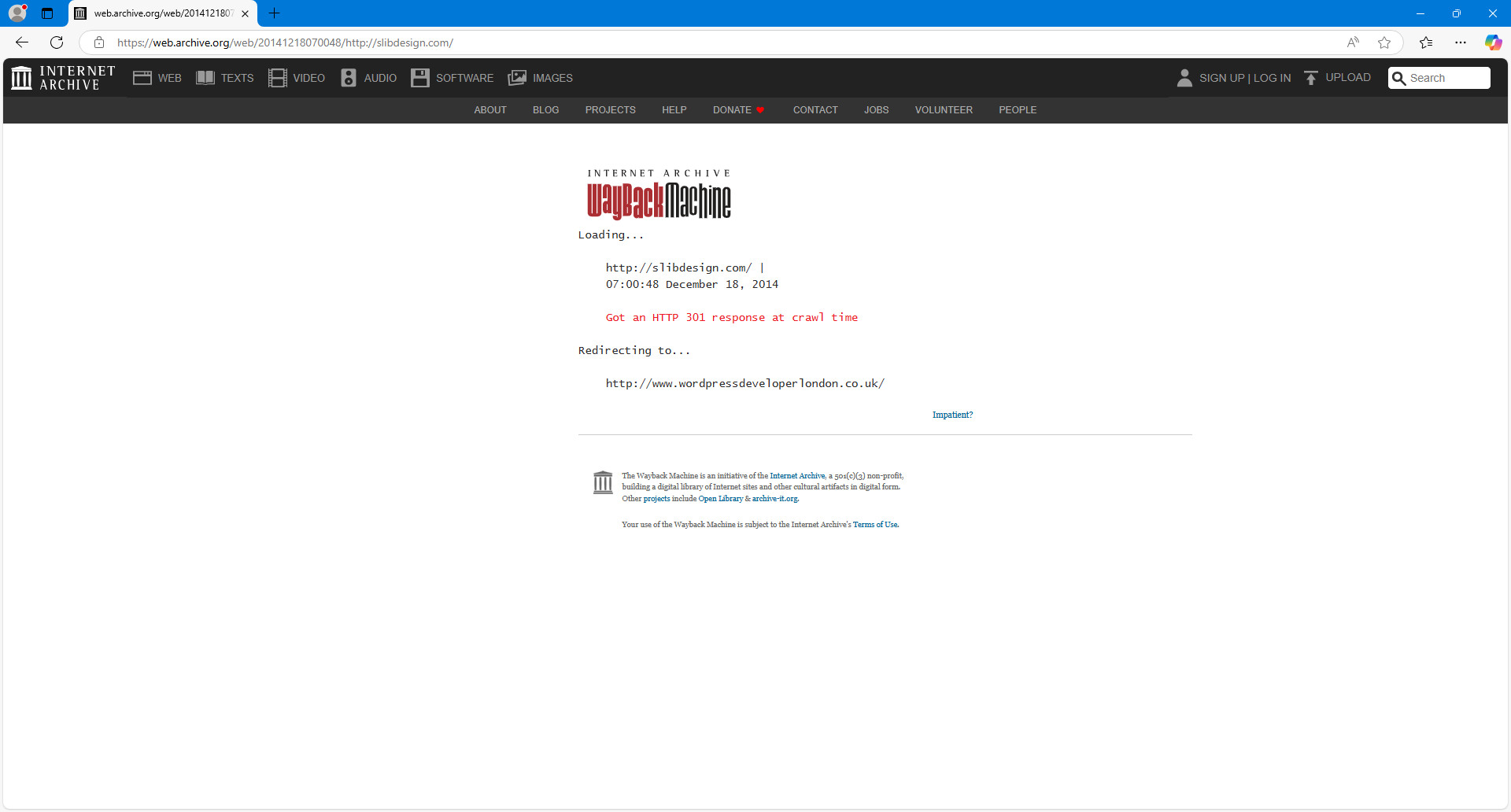Open the VIDEO film icon
This screenshot has height=812, width=1511.
(x=278, y=78)
